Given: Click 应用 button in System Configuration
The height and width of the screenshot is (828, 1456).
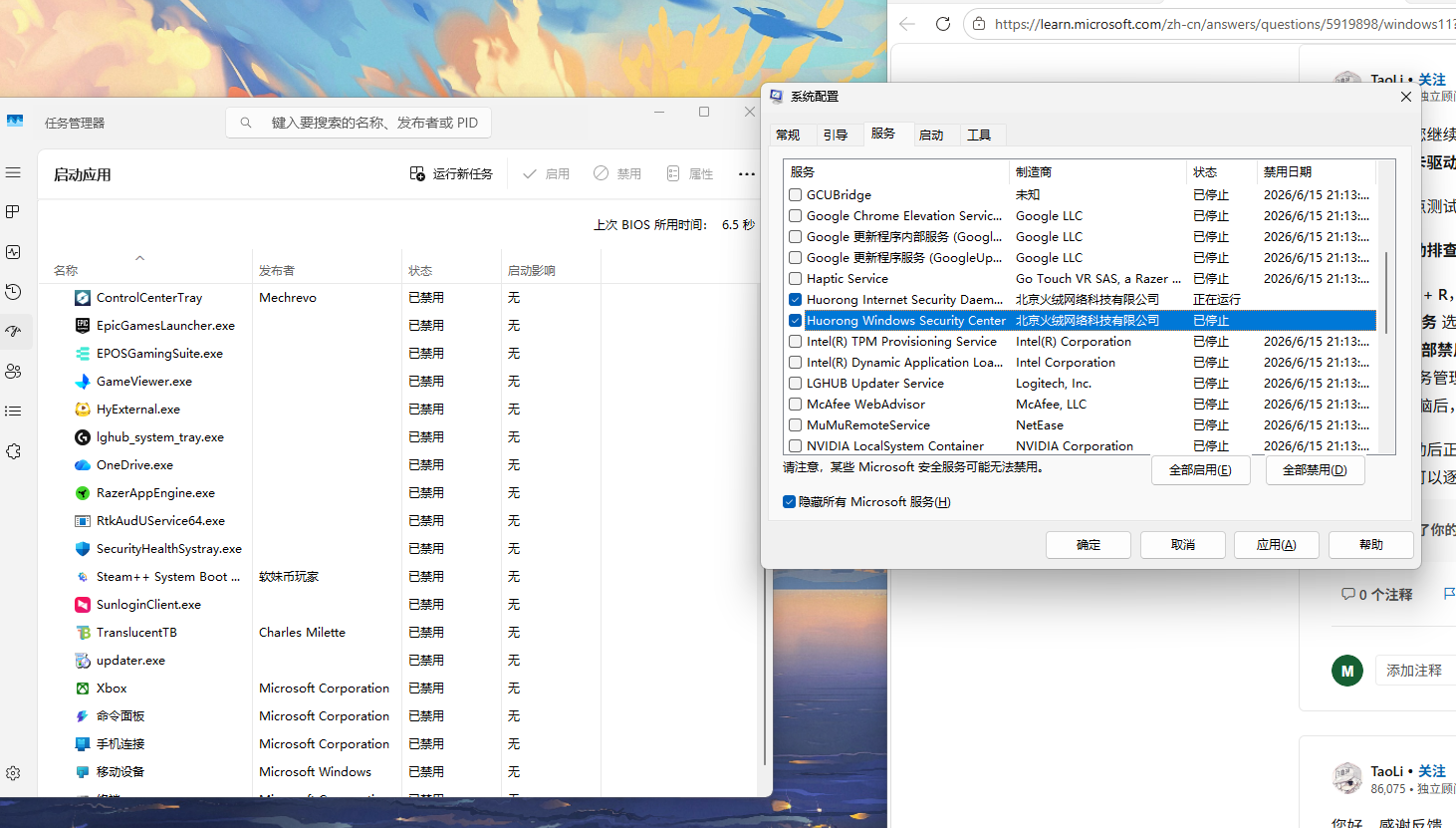Looking at the screenshot, I should pyautogui.click(x=1277, y=545).
